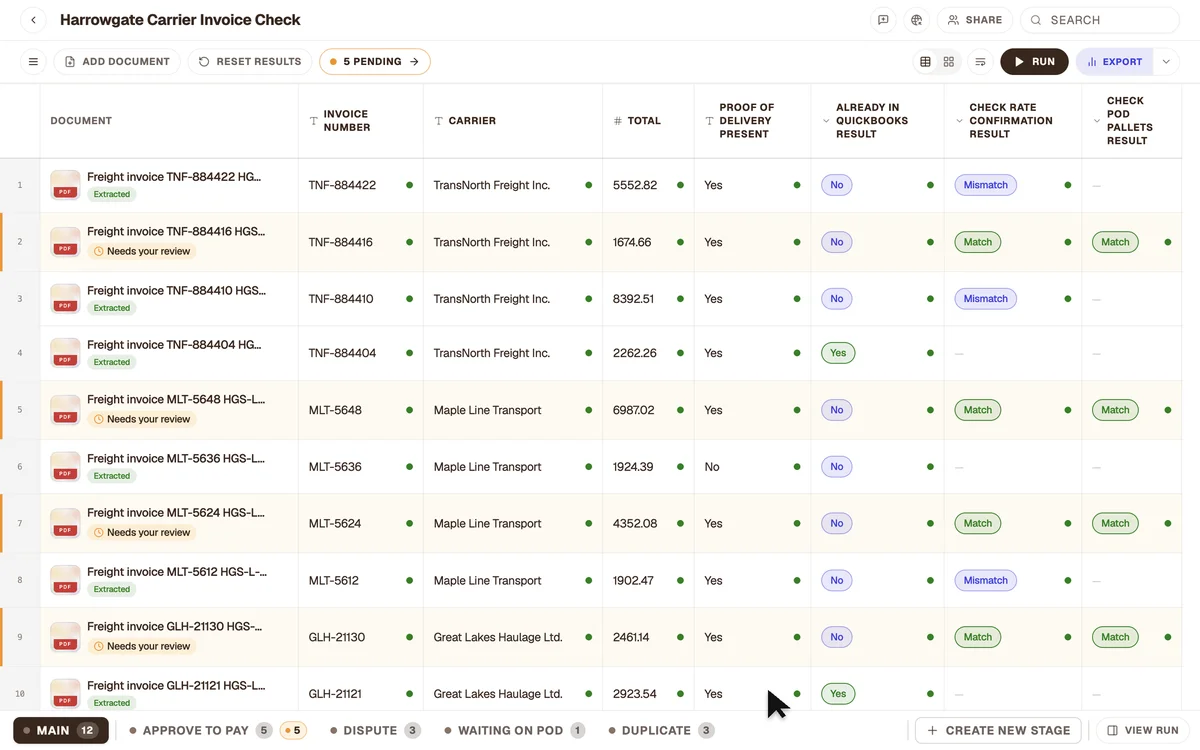
Task: Click the PDF icon for MLT-5612 invoice
Action: point(65,580)
